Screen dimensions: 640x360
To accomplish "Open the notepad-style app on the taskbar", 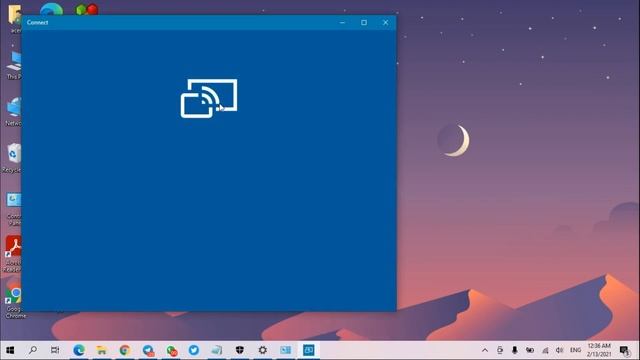I will pyautogui.click(x=217, y=350).
